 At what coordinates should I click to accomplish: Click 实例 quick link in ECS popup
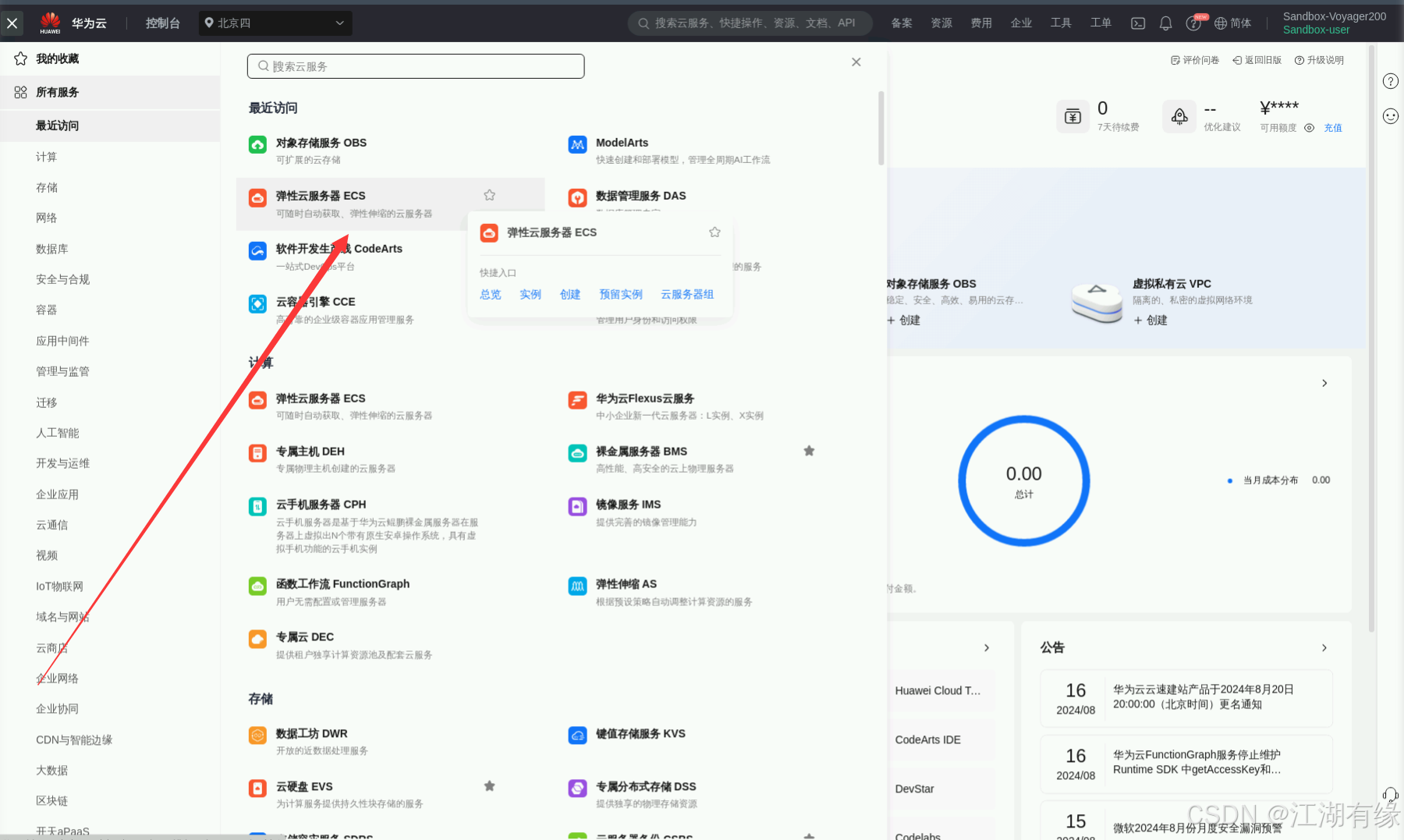pyautogui.click(x=530, y=294)
